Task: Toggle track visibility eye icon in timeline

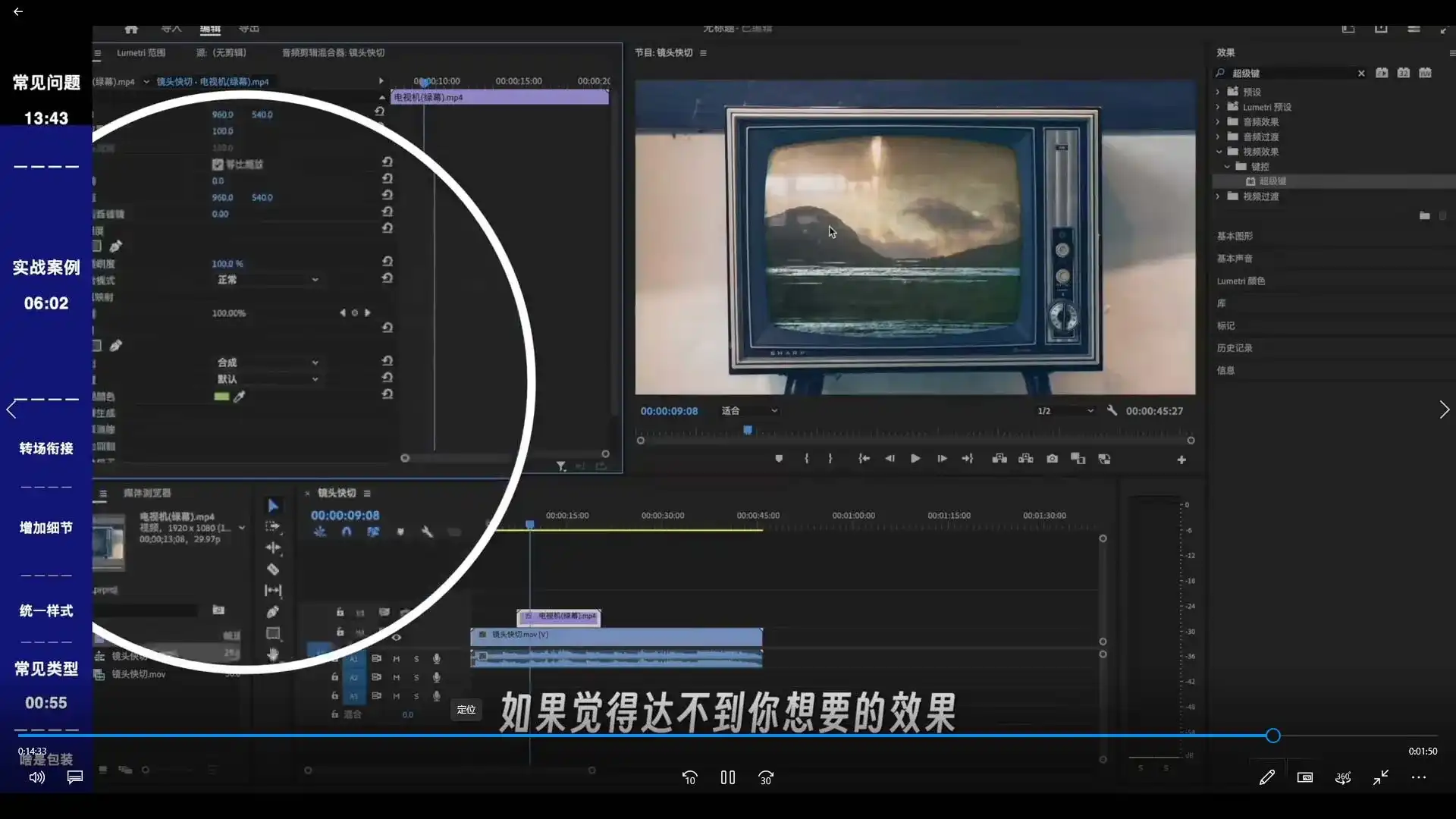Action: [396, 637]
